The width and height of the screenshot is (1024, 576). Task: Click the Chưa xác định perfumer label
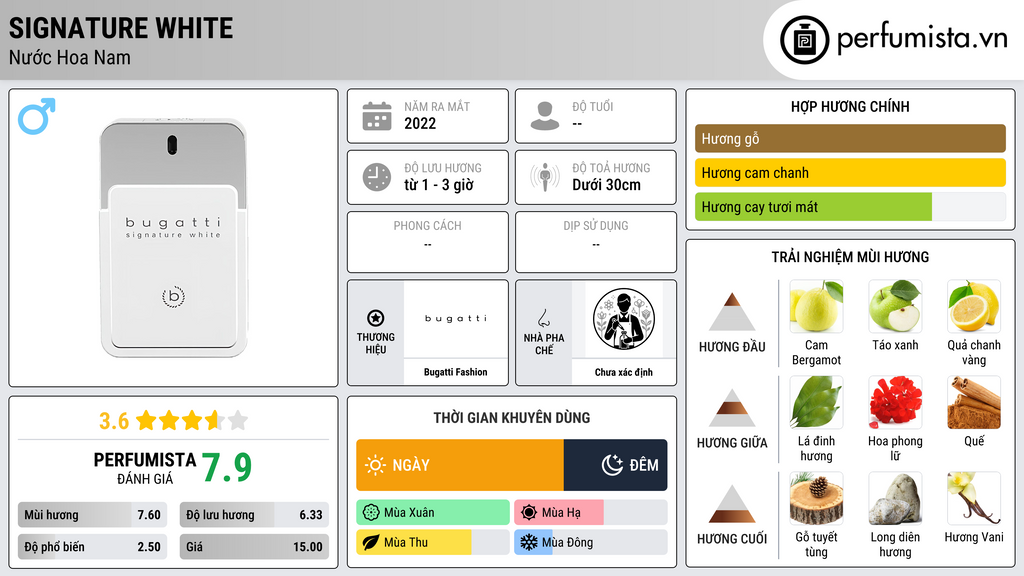click(x=624, y=372)
